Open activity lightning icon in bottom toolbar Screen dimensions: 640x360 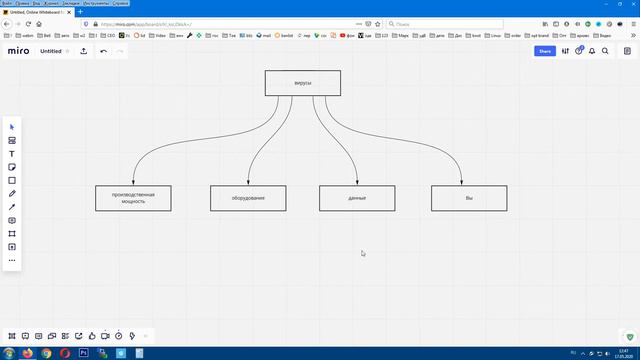point(132,336)
